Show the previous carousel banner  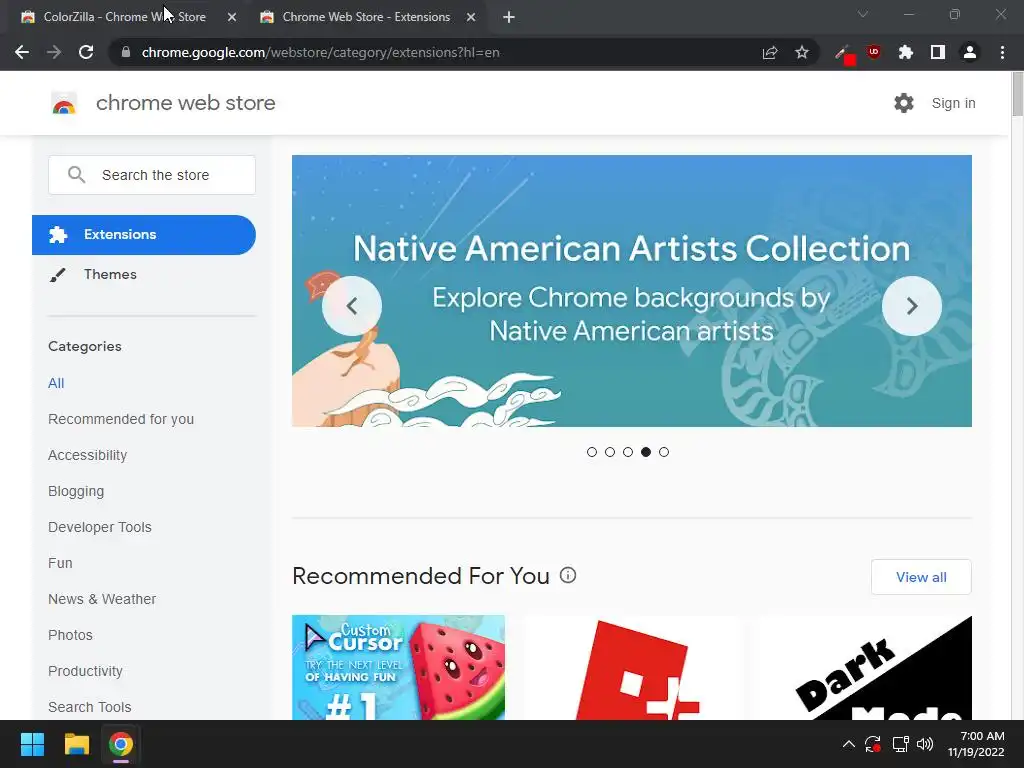pyautogui.click(x=352, y=306)
